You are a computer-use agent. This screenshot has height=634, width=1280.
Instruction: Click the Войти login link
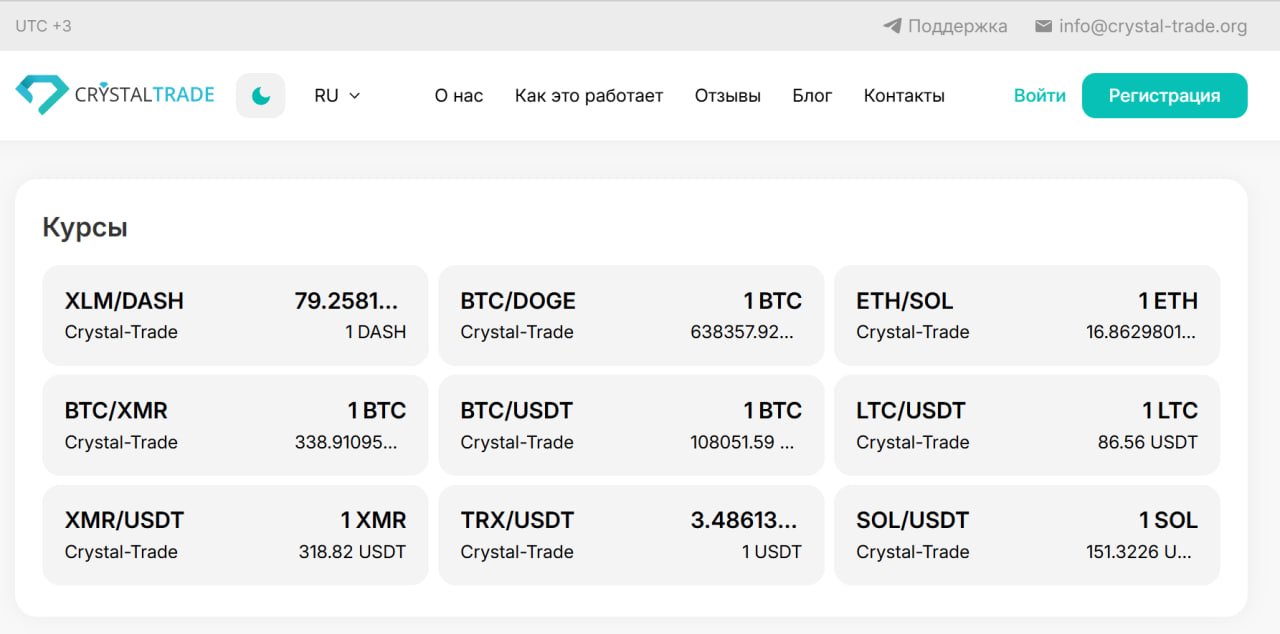(1040, 96)
